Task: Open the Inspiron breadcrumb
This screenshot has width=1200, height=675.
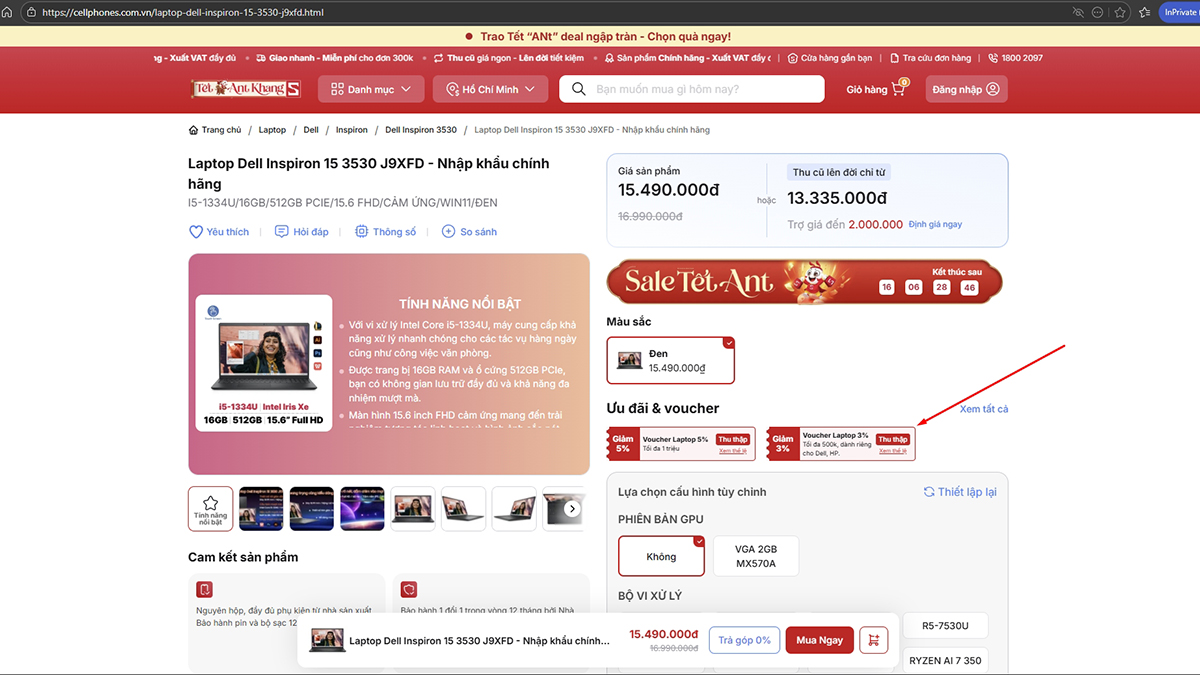Action: 352,130
